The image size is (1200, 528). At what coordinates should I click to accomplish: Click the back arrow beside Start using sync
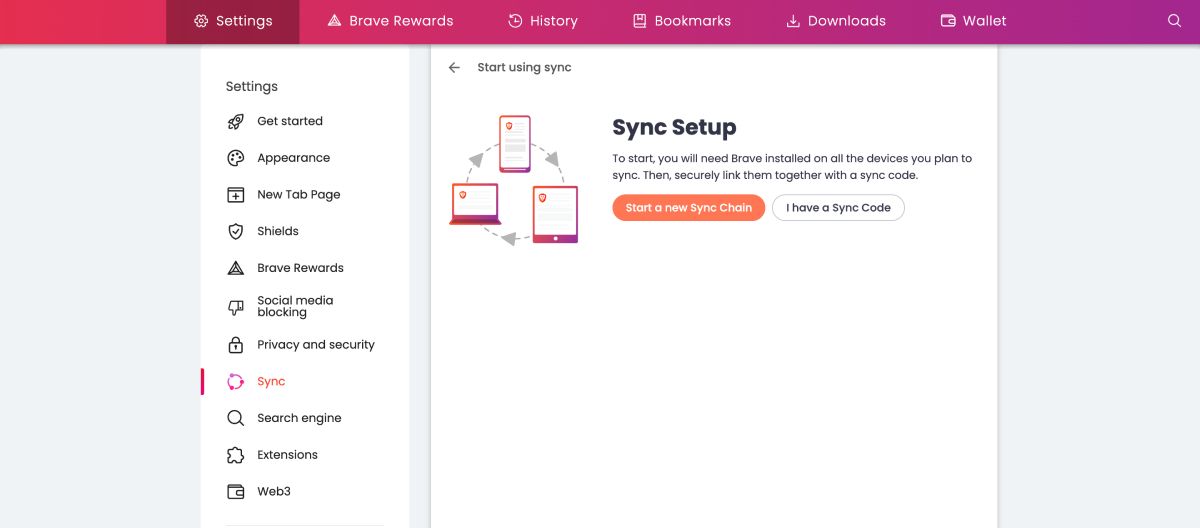click(454, 68)
